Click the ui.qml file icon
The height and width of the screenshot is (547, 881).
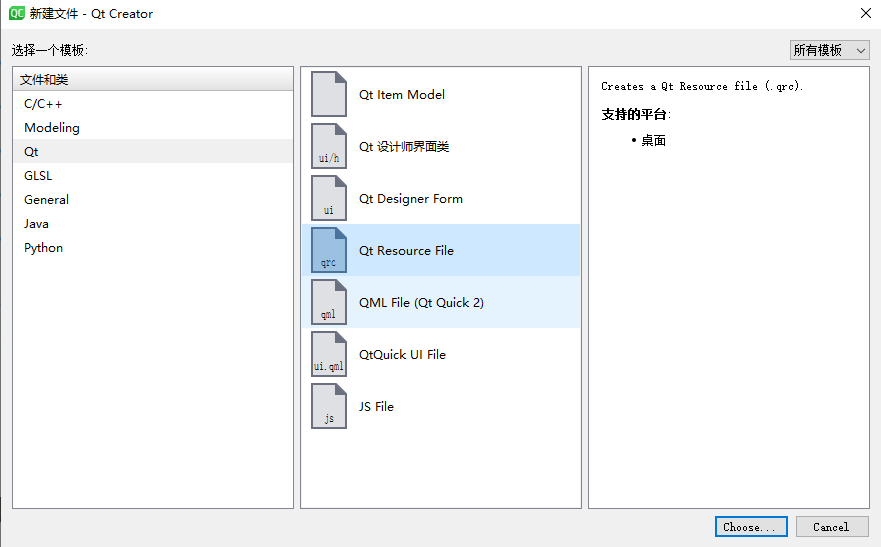[x=329, y=354]
